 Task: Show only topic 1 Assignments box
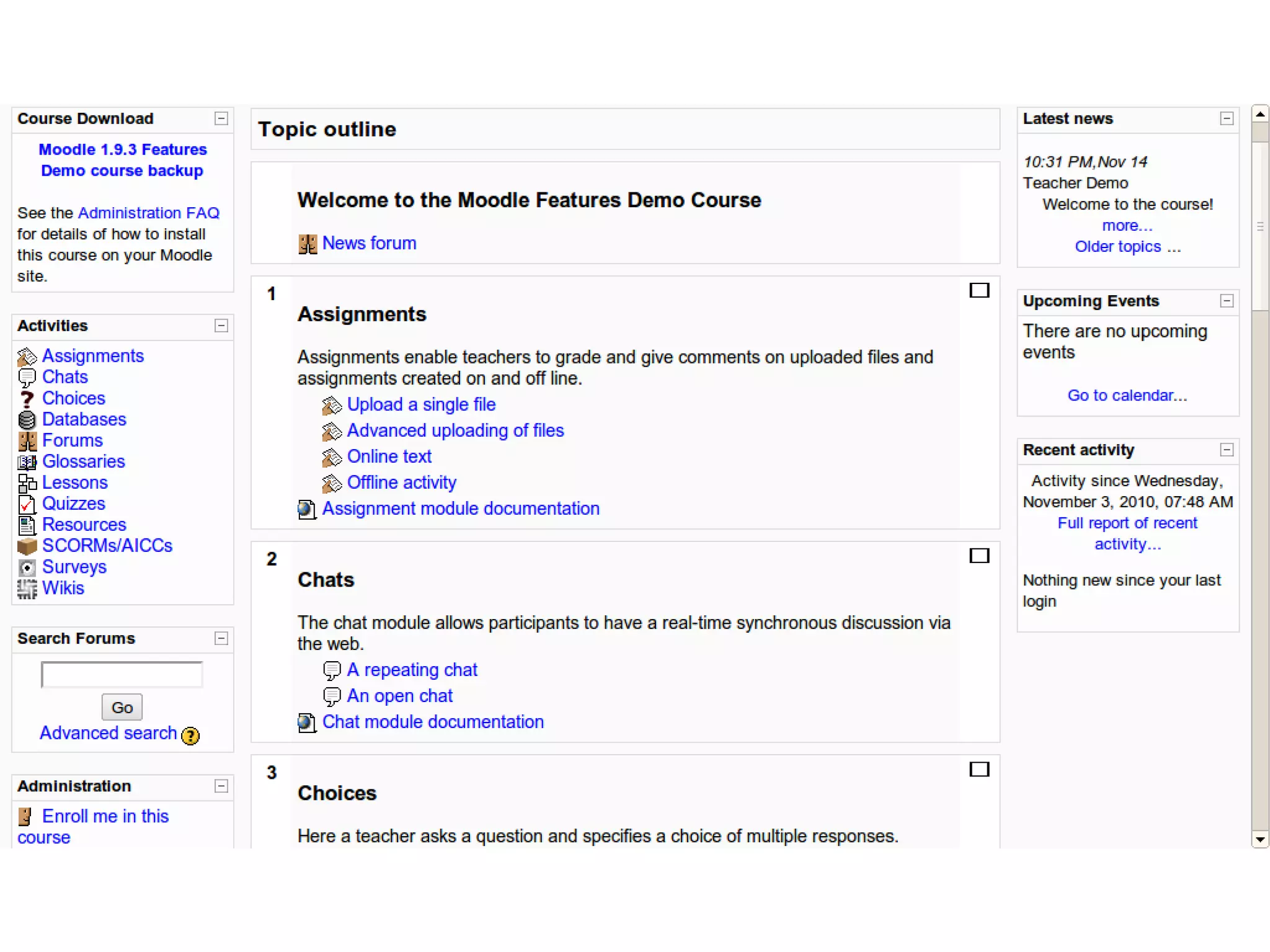(979, 290)
